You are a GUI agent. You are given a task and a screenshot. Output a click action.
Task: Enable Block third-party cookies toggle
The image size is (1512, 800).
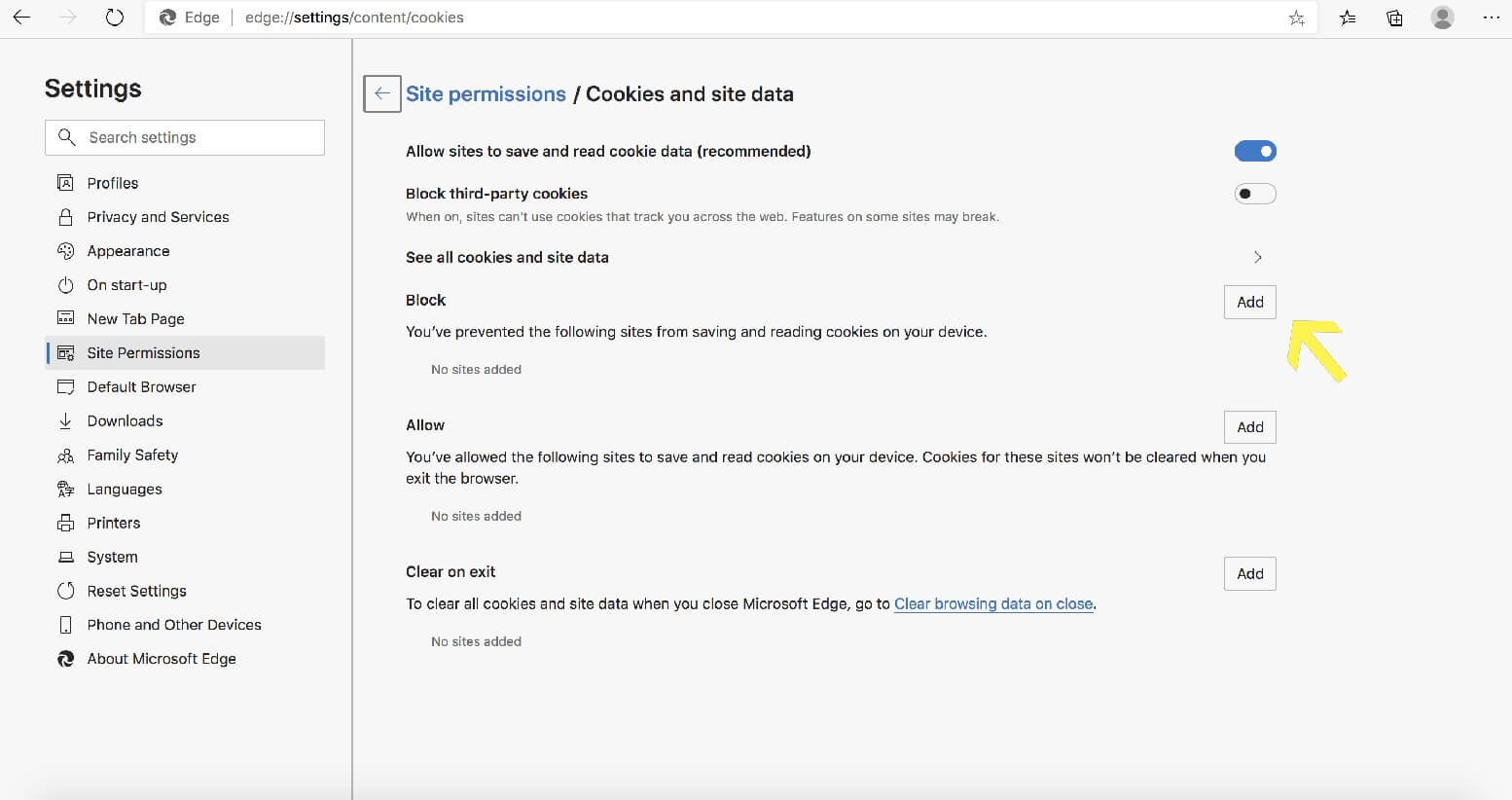click(1254, 194)
